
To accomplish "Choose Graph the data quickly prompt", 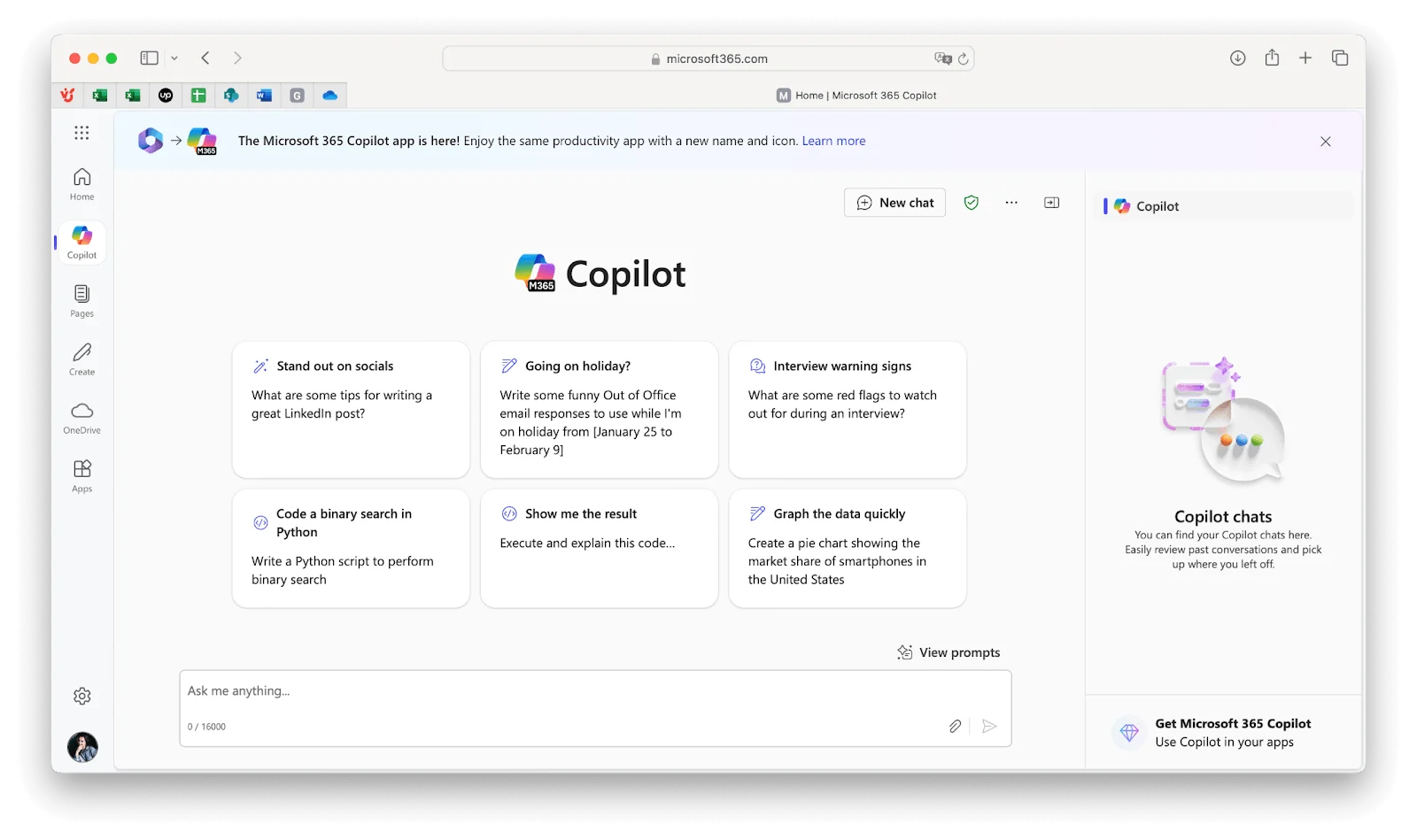I will pos(848,548).
